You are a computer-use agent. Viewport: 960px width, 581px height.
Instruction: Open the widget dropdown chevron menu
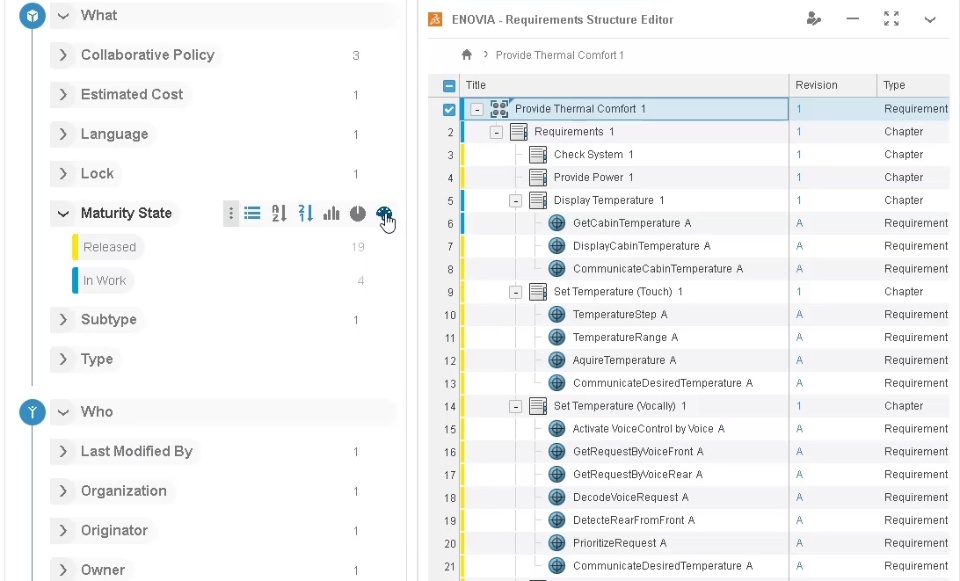pos(929,20)
